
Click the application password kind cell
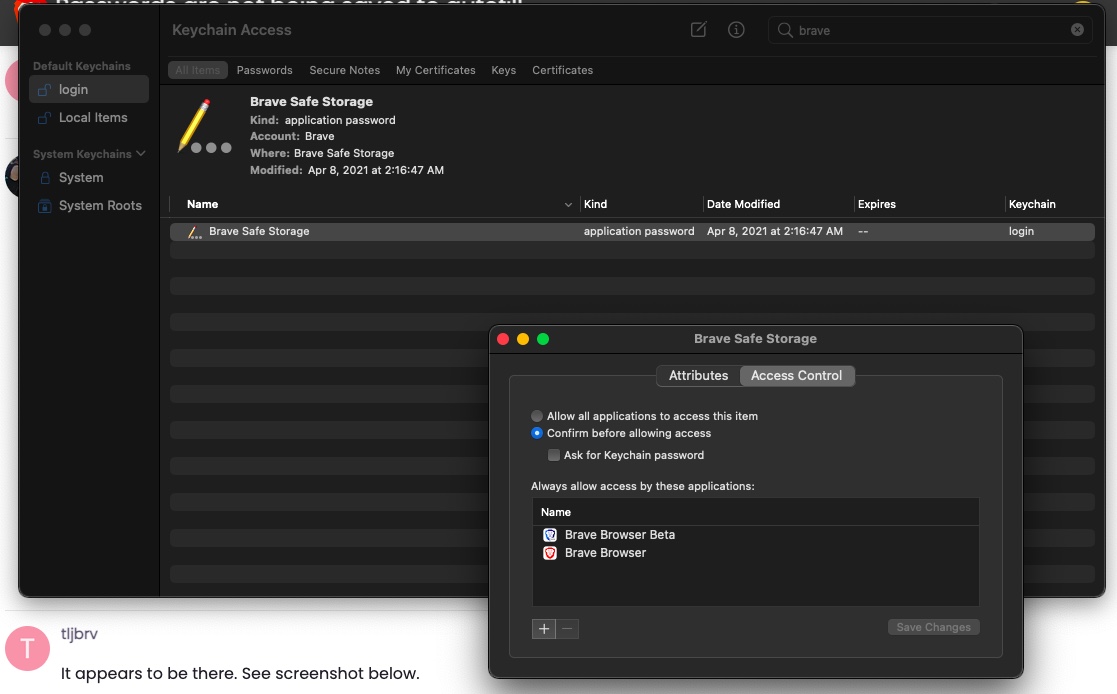point(639,232)
